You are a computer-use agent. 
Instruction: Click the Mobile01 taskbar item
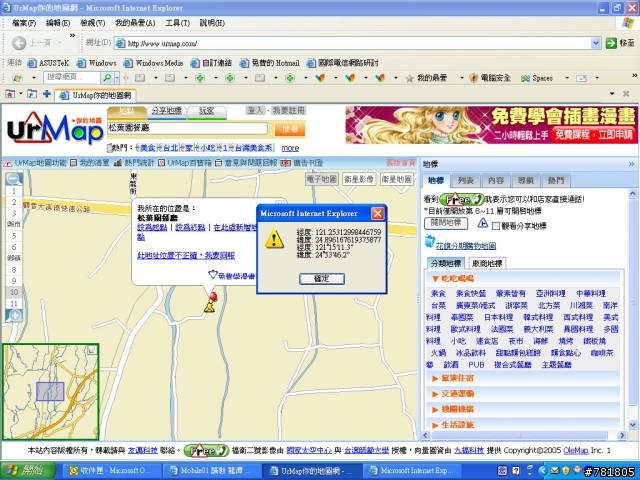212,471
